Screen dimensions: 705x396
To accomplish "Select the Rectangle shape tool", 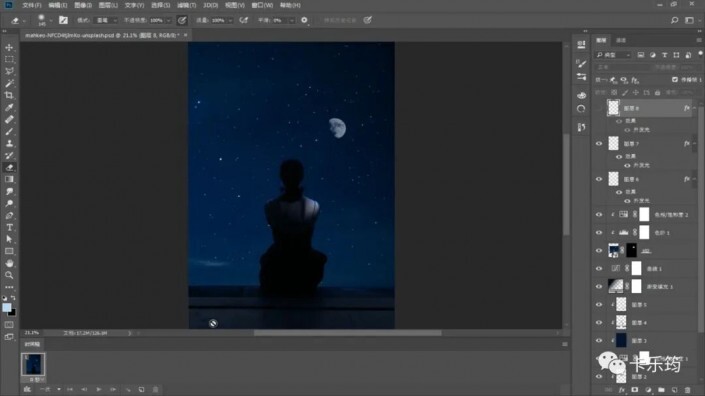I will pyautogui.click(x=9, y=251).
